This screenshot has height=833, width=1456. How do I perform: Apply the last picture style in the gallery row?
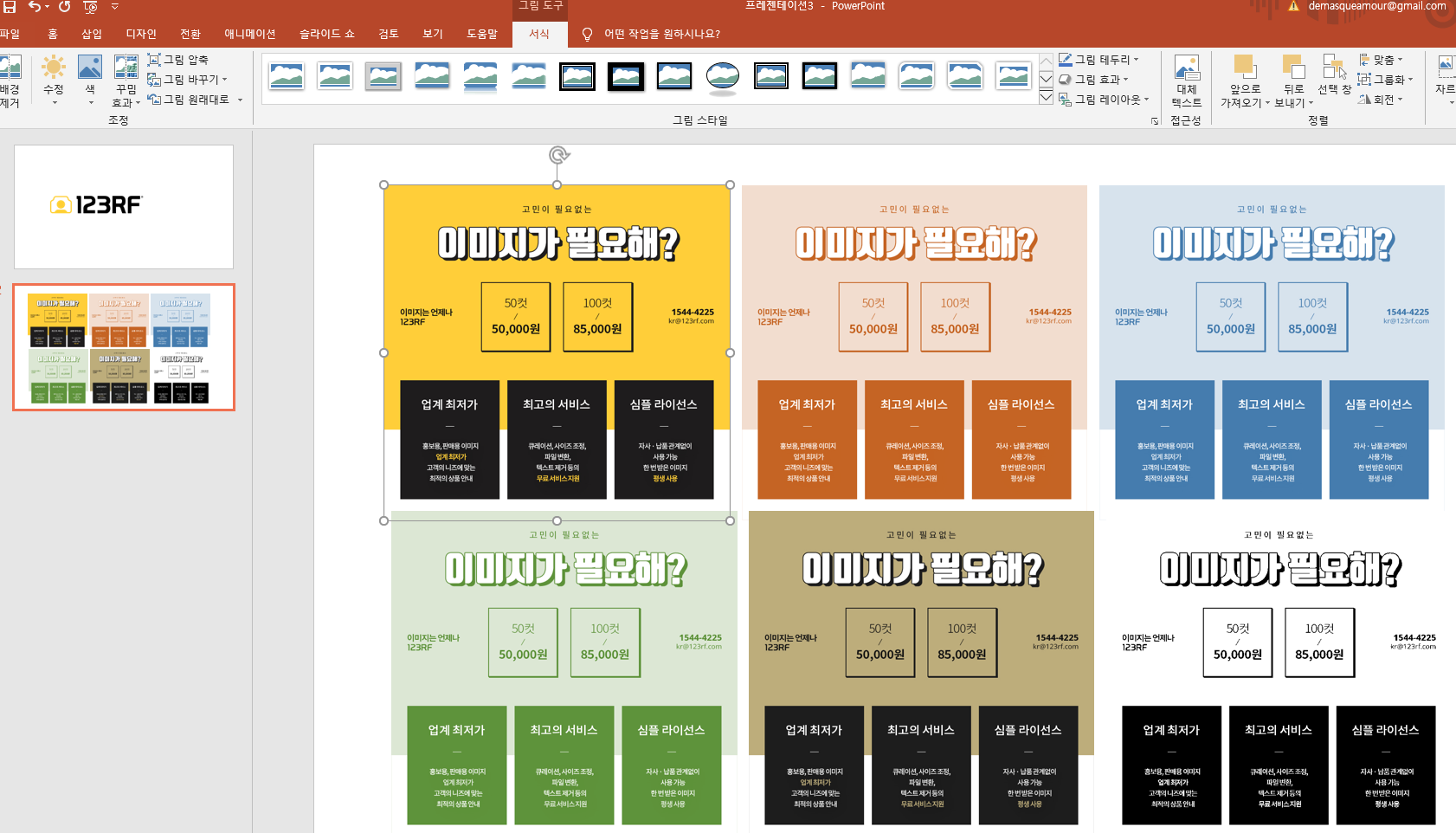coord(1014,76)
